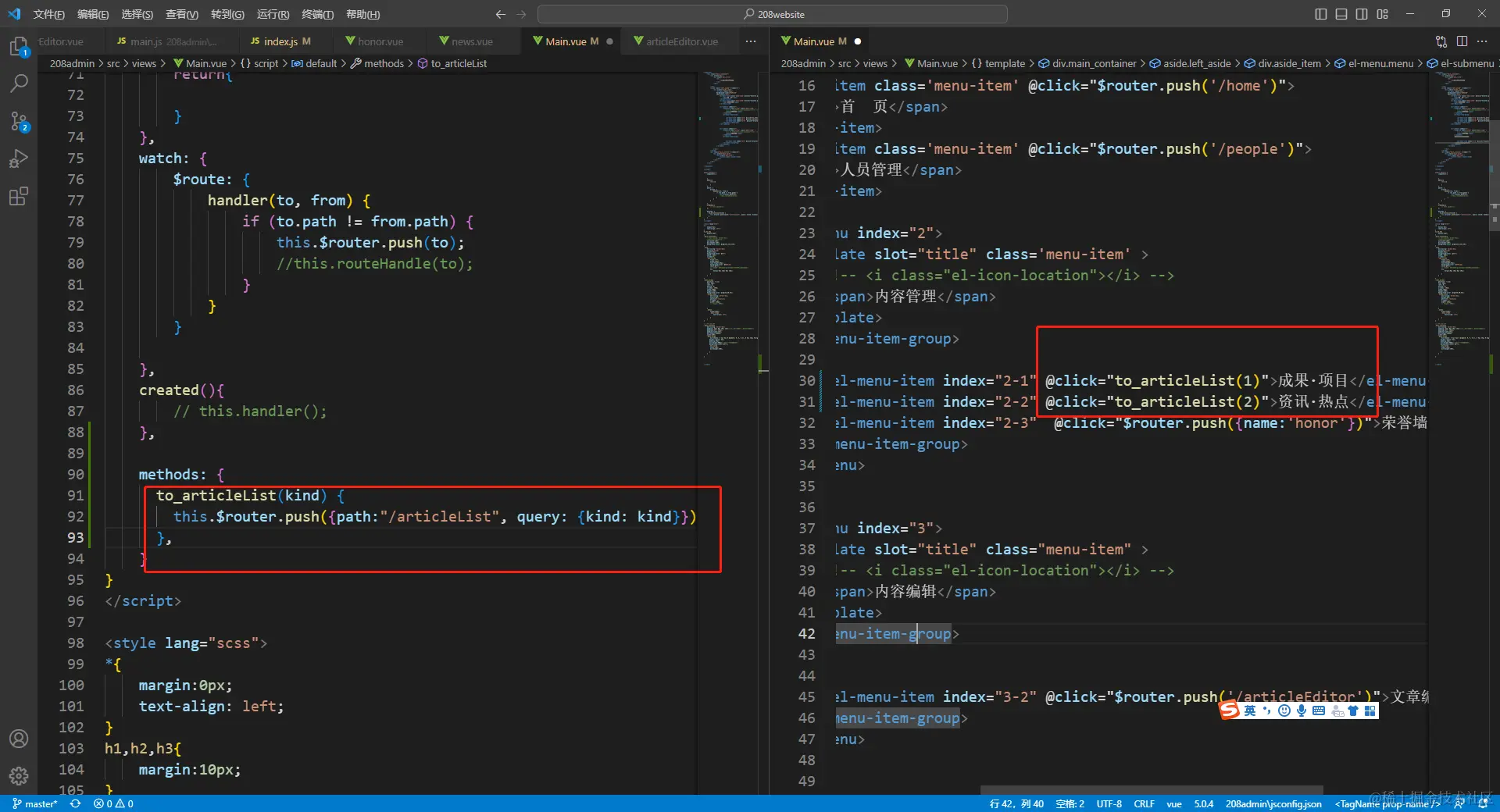Toggle bottom panel visibility
1500x812 pixels.
coord(1341,14)
